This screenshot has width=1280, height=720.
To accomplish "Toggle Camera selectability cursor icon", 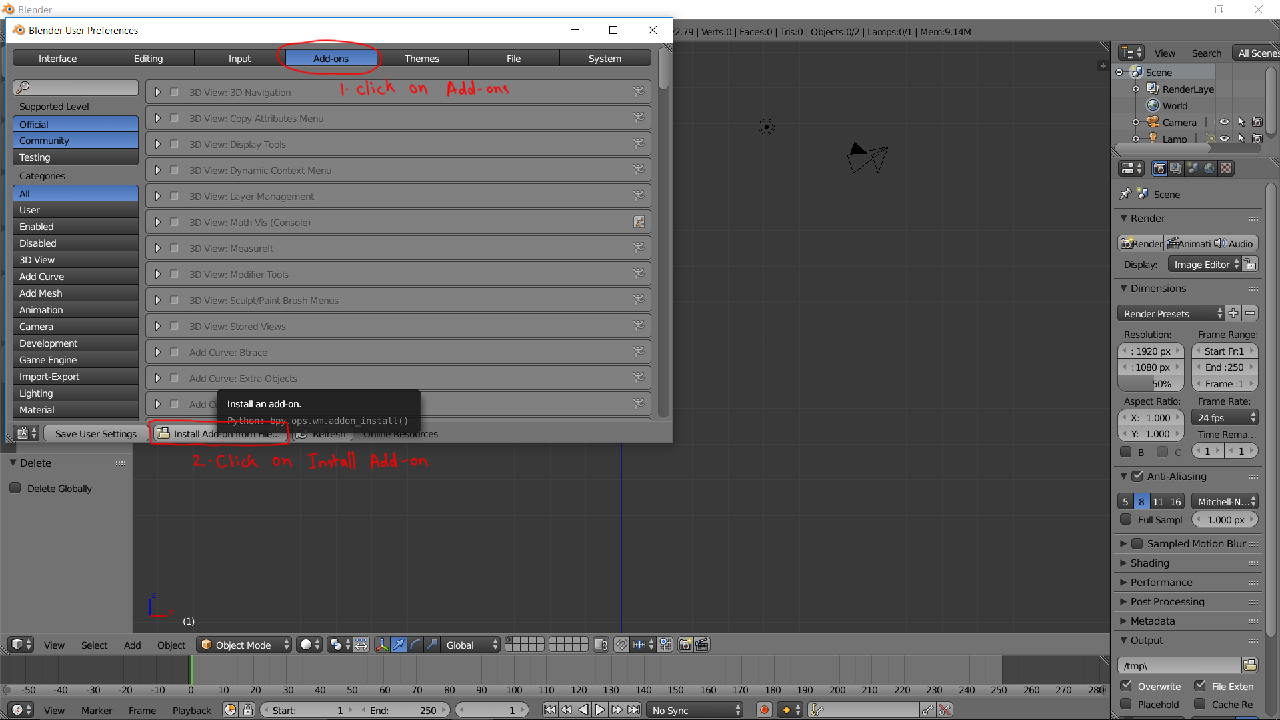I will click(1241, 122).
